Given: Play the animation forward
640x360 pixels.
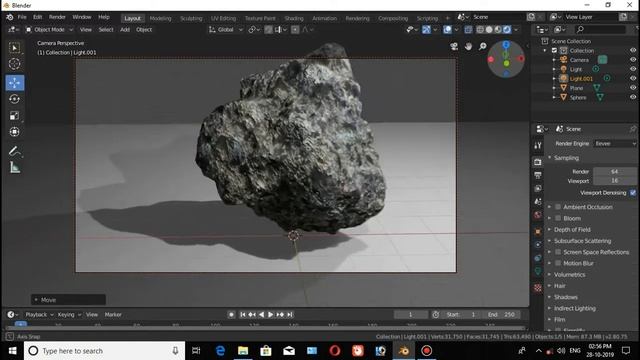Looking at the screenshot, I should pyautogui.click(x=270, y=315).
